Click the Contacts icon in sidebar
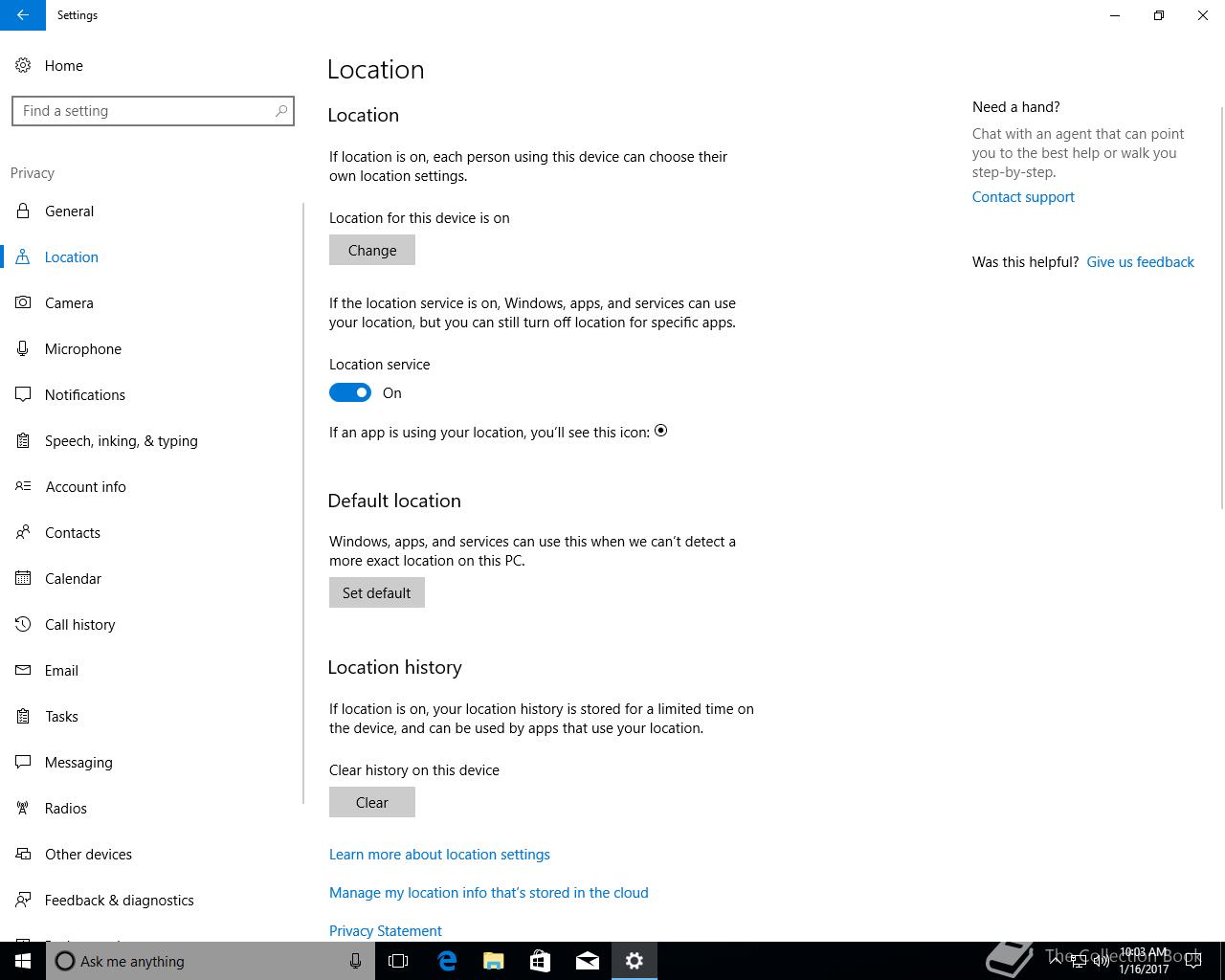 click(23, 533)
